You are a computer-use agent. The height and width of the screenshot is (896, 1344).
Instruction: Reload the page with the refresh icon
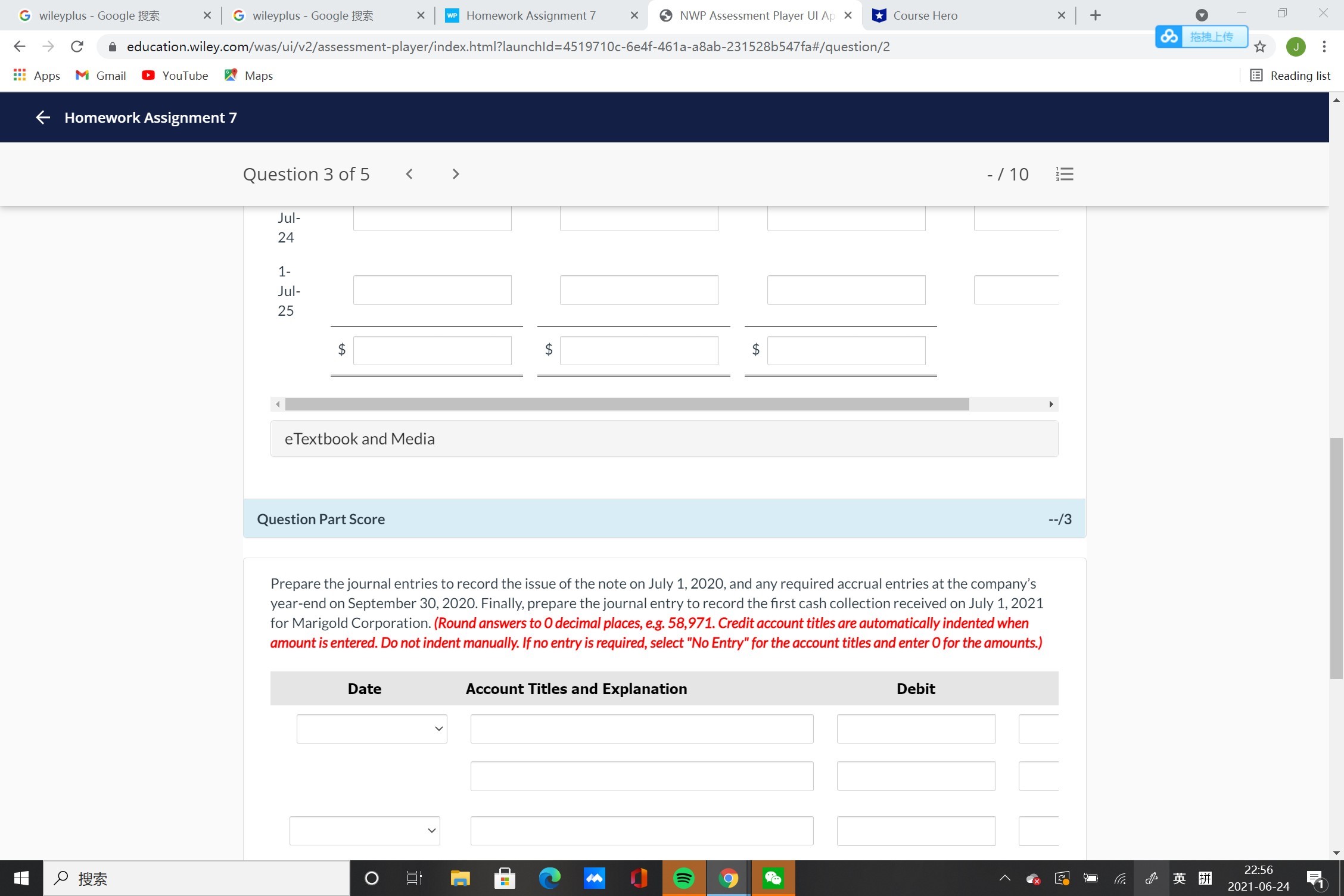coord(76,46)
